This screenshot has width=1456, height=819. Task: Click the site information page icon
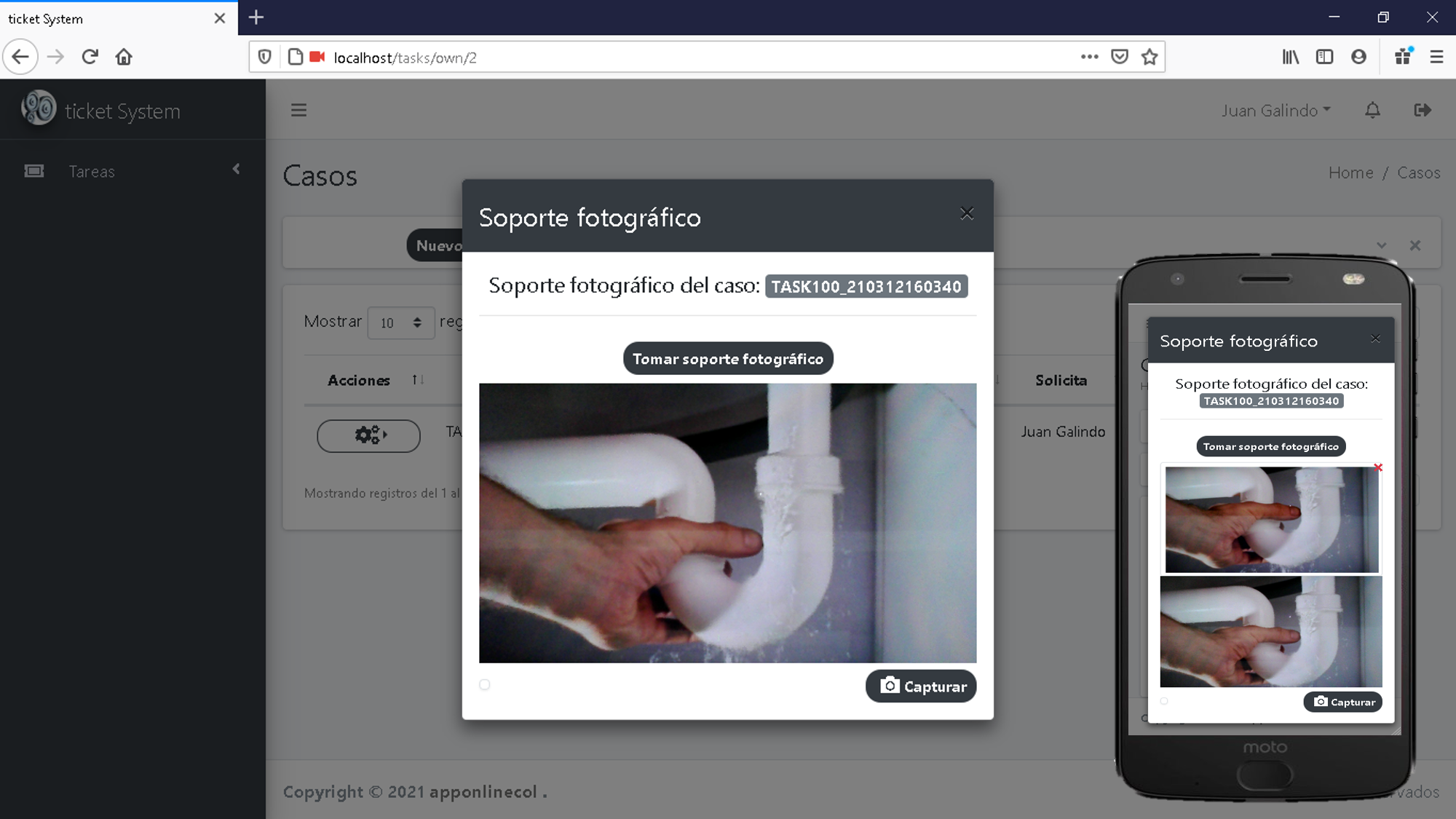pos(295,57)
